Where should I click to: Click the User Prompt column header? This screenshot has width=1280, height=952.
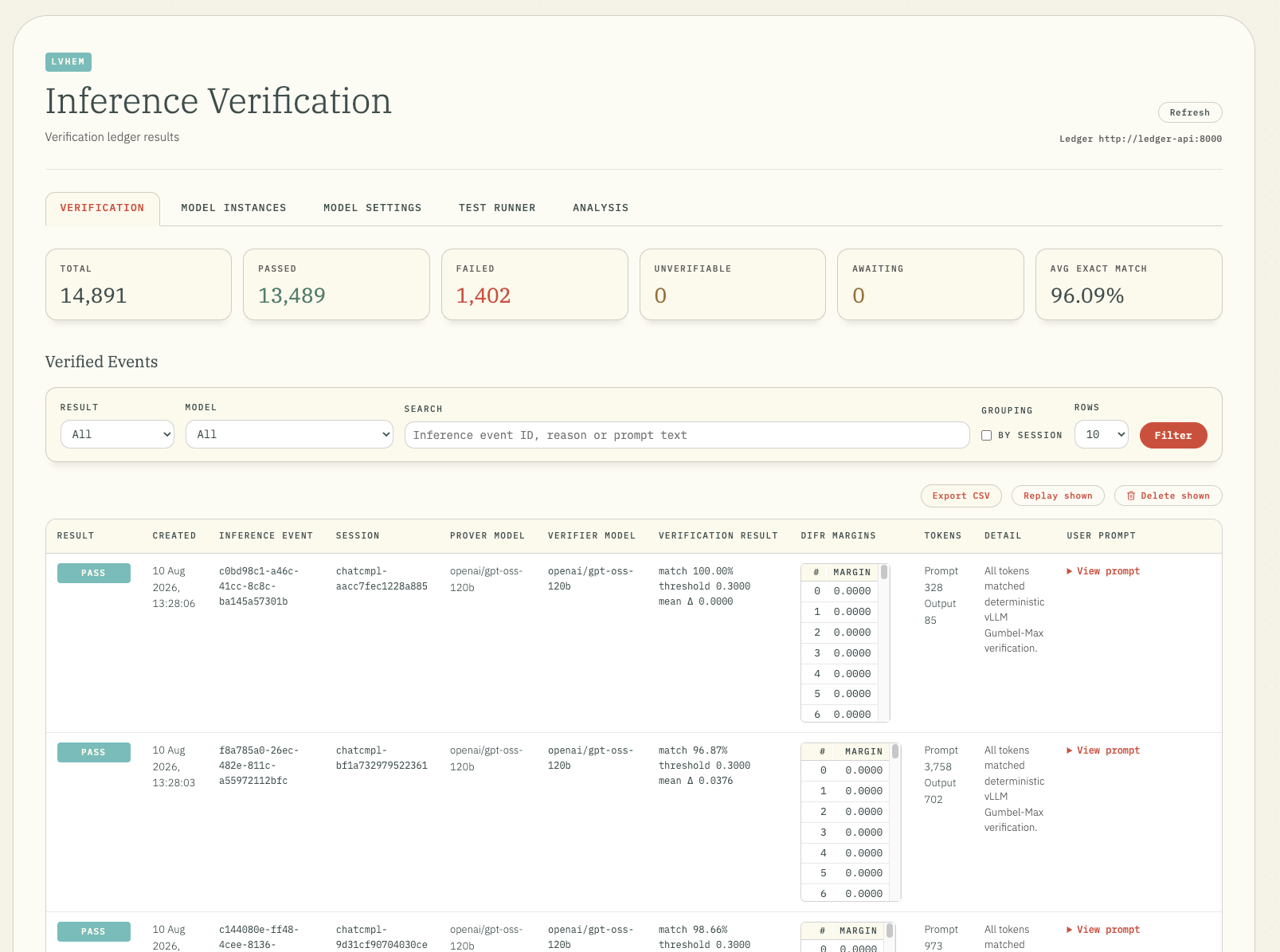point(1102,536)
